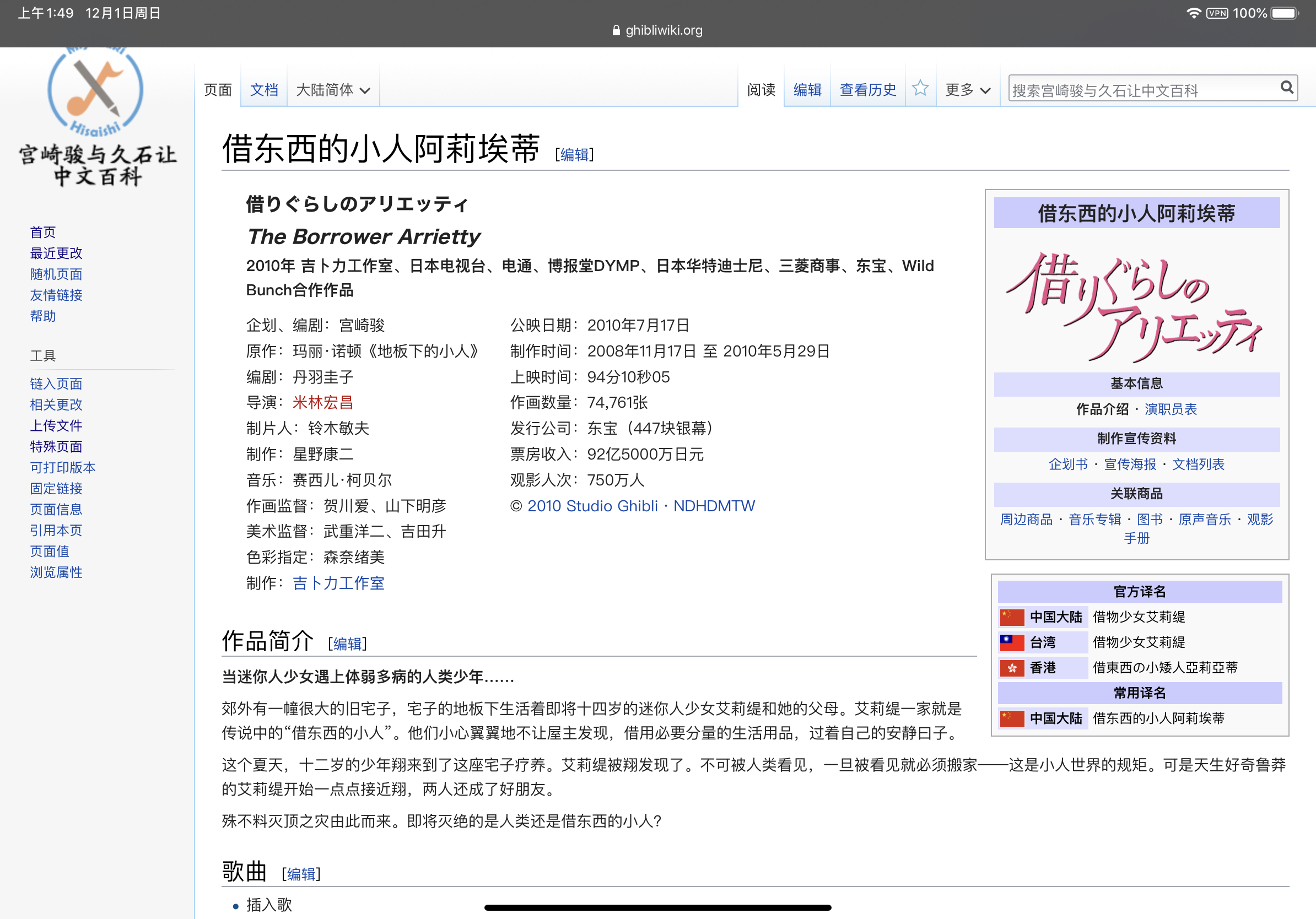
Task: Click the ghibliwiki.org address bar
Action: coord(657,30)
